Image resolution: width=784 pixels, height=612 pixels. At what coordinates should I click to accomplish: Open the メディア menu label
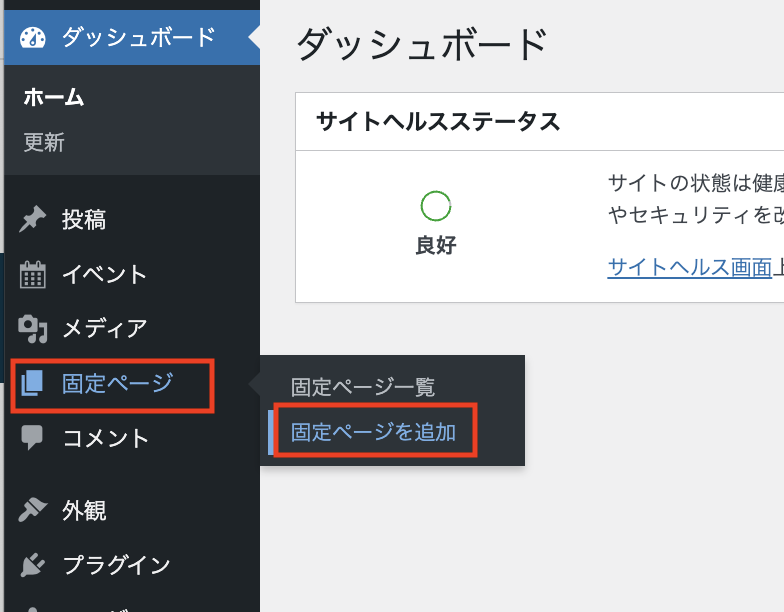point(105,328)
